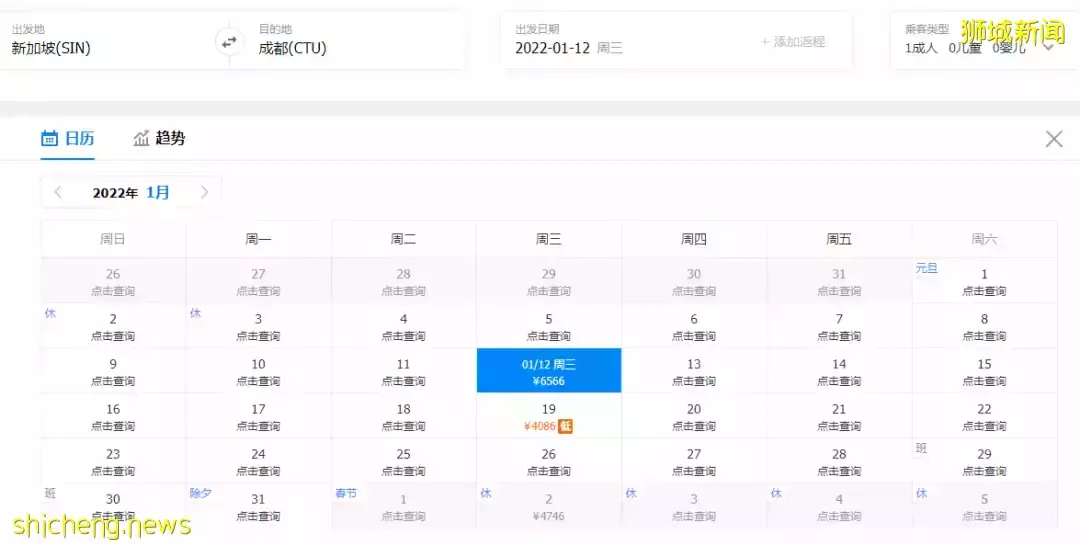Query fares for December 27 cell
This screenshot has height=545, width=1080.
(258, 281)
